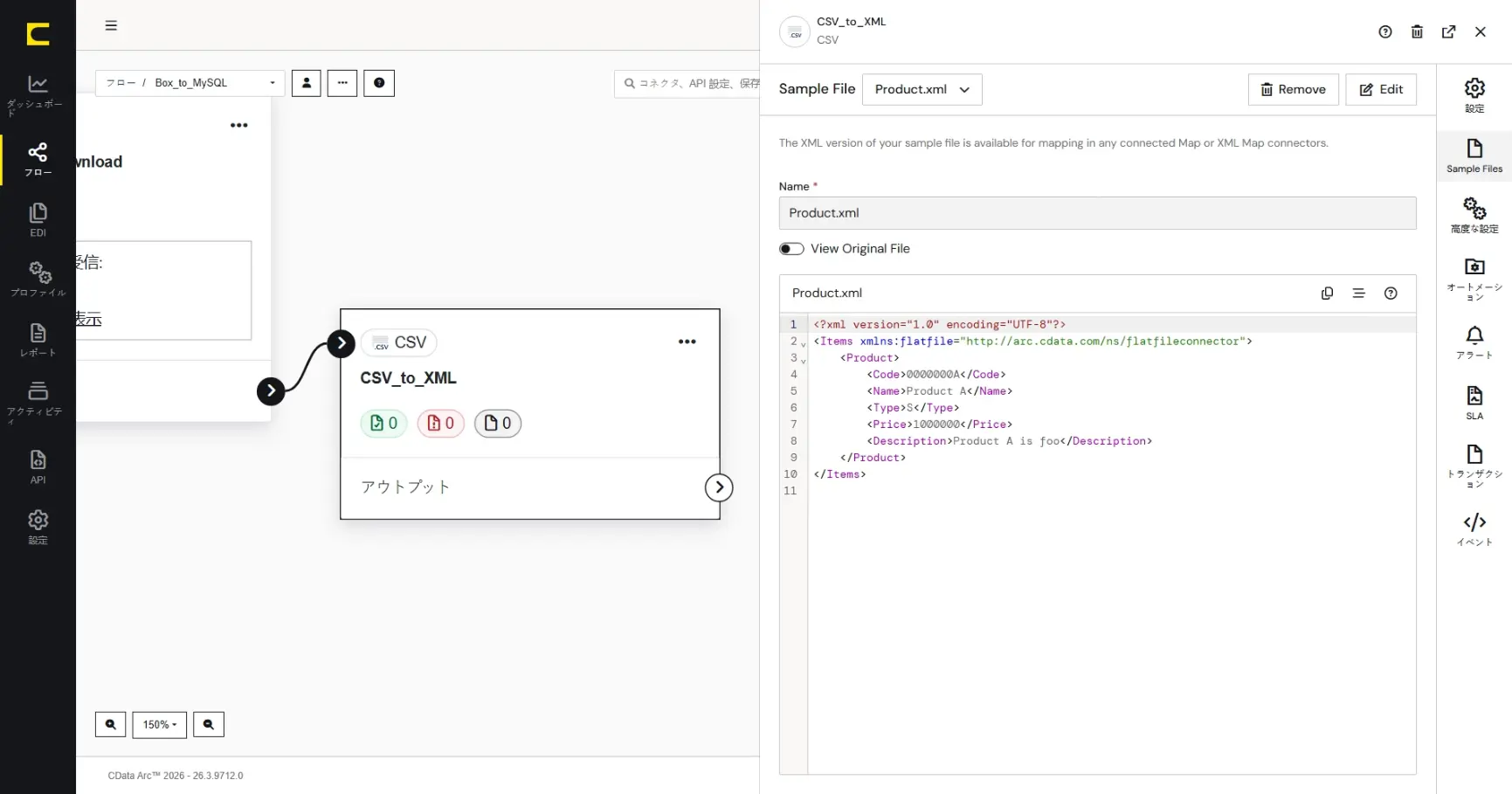The image size is (1512, 794).
Task: Open the 高度な設定 advanced settings tab
Action: click(x=1474, y=216)
